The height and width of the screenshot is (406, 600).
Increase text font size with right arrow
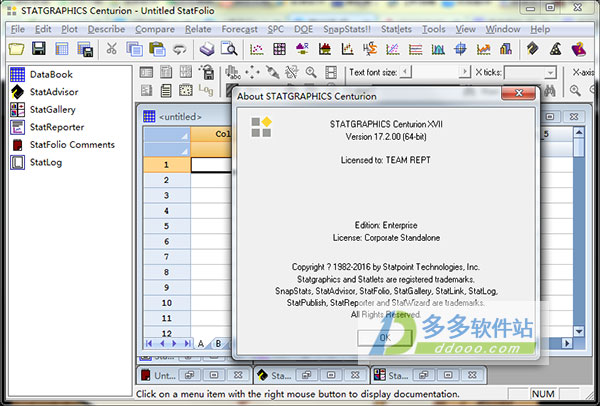465,72
